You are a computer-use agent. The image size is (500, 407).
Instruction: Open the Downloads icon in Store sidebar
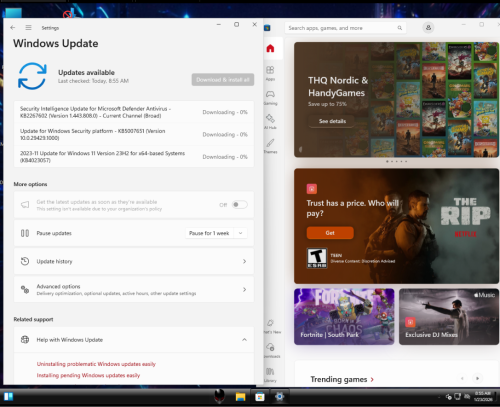pos(270,350)
